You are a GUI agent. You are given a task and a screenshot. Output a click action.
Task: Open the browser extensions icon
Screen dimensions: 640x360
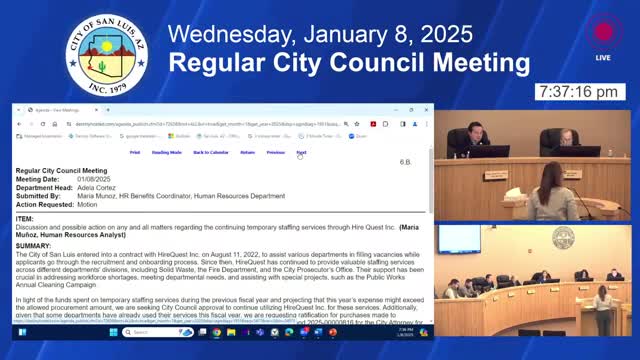[385, 124]
